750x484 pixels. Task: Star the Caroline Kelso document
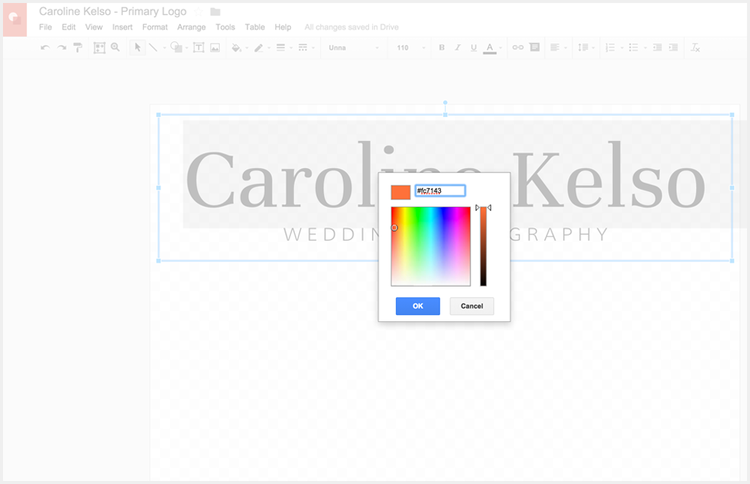click(198, 12)
